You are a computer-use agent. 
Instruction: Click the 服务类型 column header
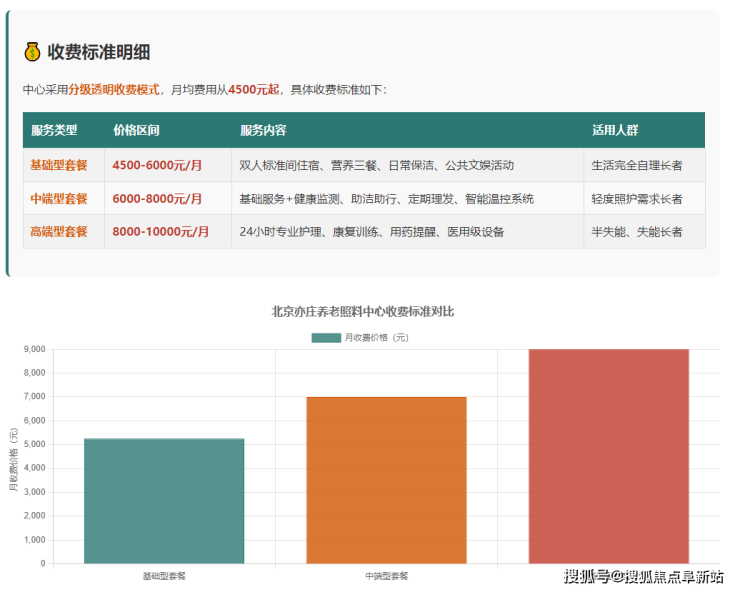click(x=54, y=131)
